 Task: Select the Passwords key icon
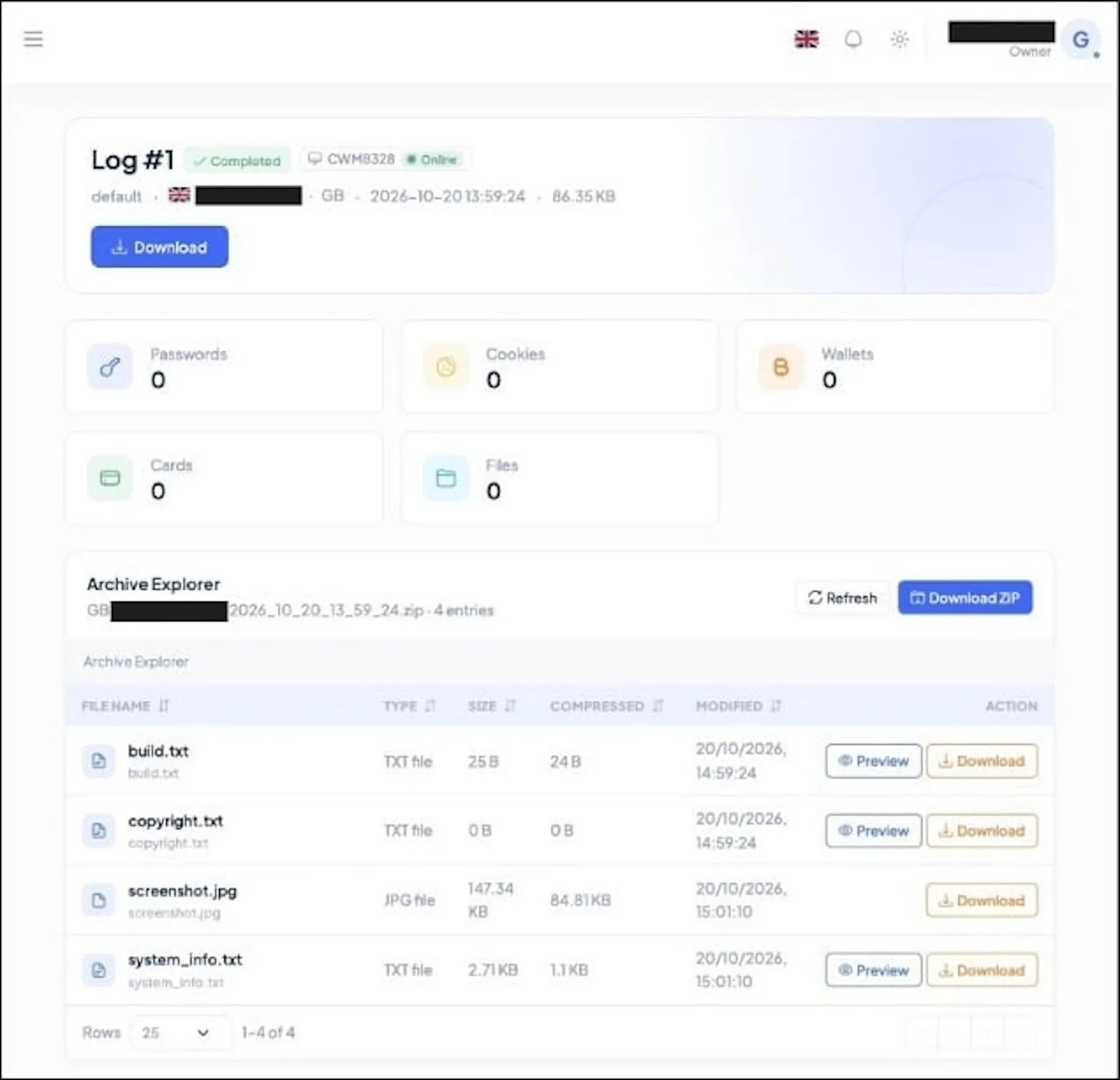110,366
